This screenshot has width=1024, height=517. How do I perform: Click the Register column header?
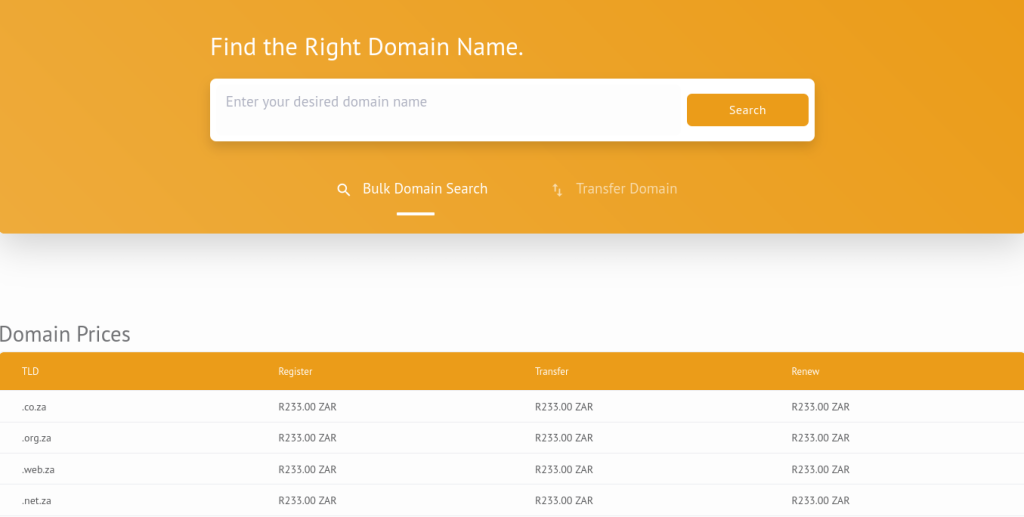tap(295, 371)
